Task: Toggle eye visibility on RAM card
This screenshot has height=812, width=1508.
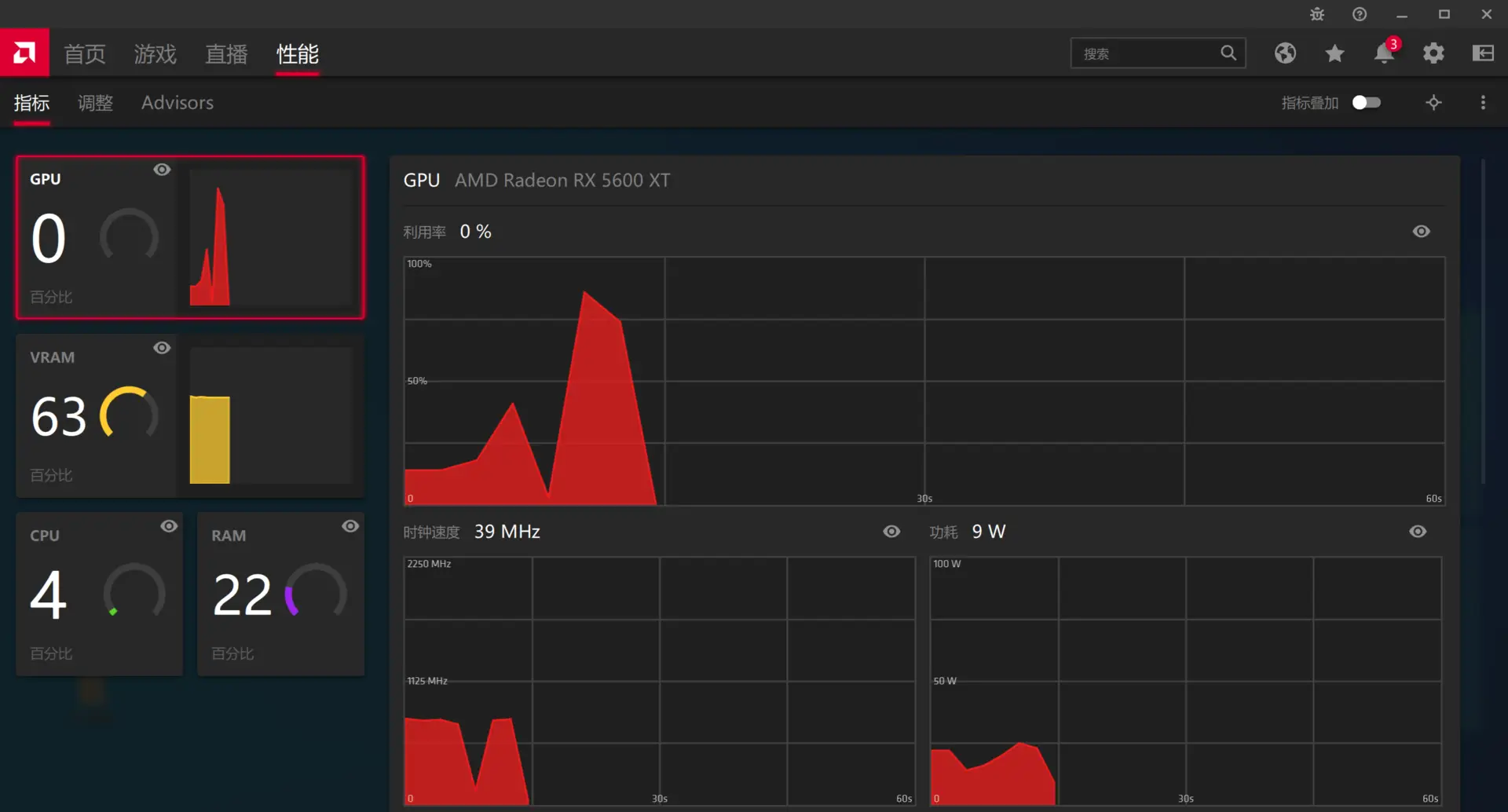Action: tap(350, 526)
